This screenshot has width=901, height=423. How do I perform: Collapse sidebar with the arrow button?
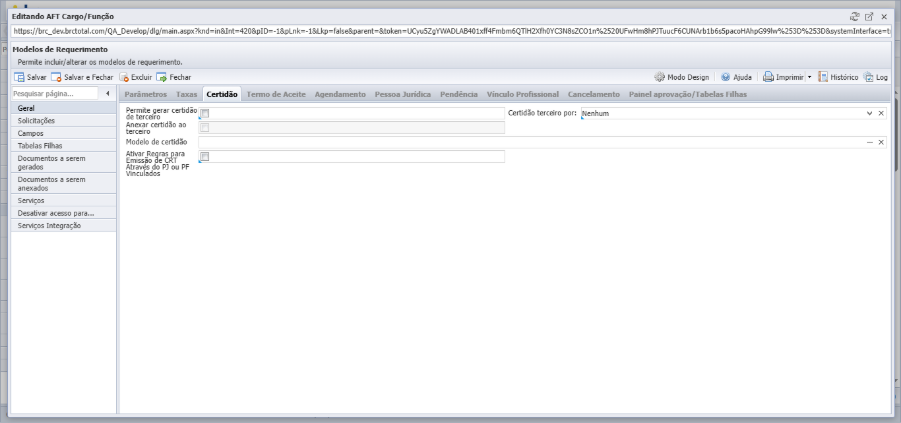coord(107,93)
